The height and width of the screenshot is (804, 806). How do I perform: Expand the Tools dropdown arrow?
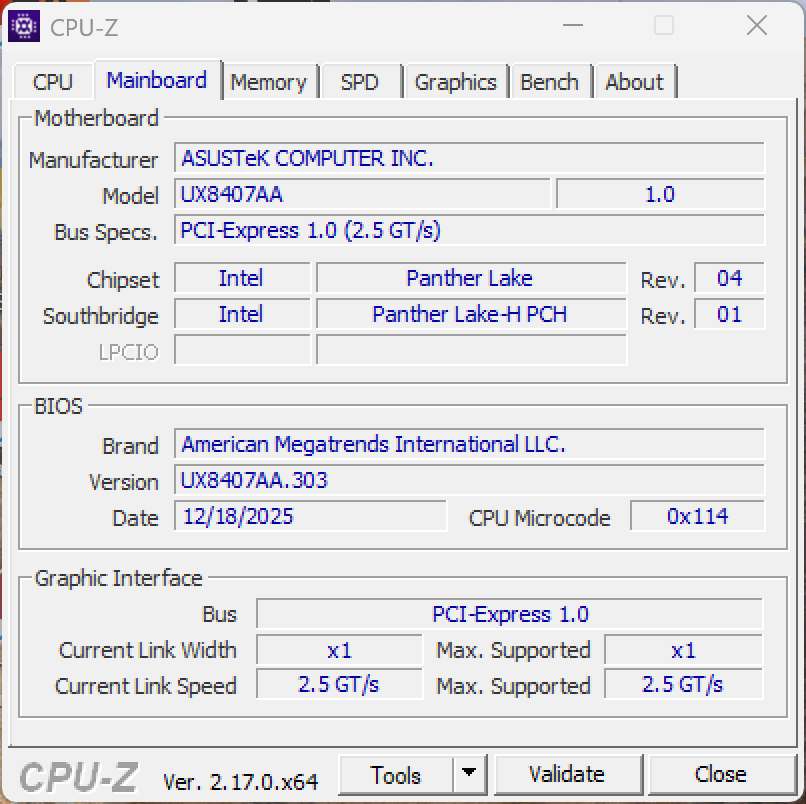[x=468, y=775]
